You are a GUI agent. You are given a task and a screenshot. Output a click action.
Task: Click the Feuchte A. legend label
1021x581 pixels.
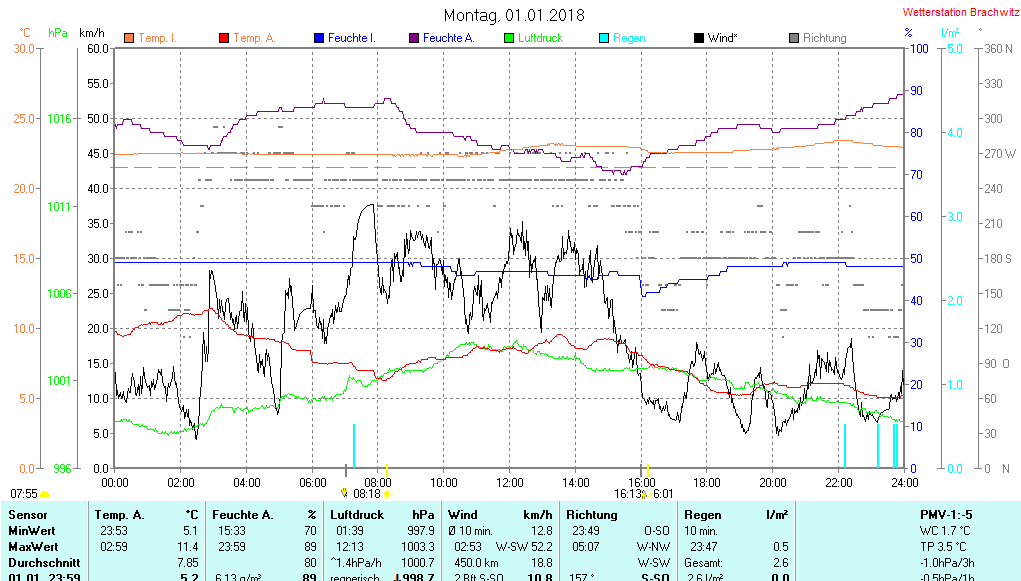pyautogui.click(x=448, y=38)
